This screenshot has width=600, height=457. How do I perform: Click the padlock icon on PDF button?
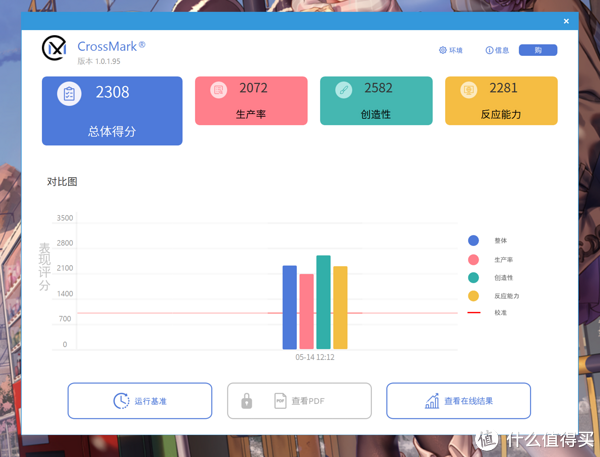click(247, 401)
